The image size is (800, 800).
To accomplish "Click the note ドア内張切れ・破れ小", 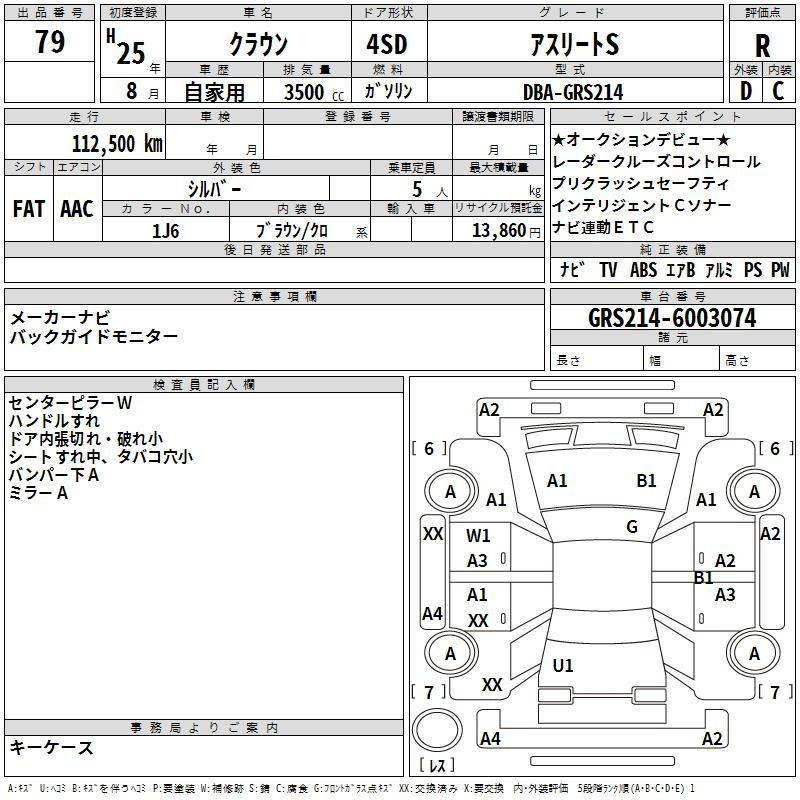I will [x=86, y=439].
